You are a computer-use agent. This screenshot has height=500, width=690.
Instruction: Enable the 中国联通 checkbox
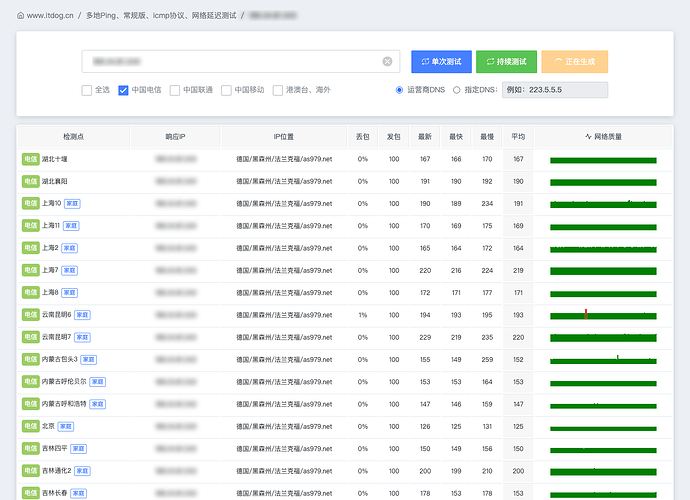[175, 90]
